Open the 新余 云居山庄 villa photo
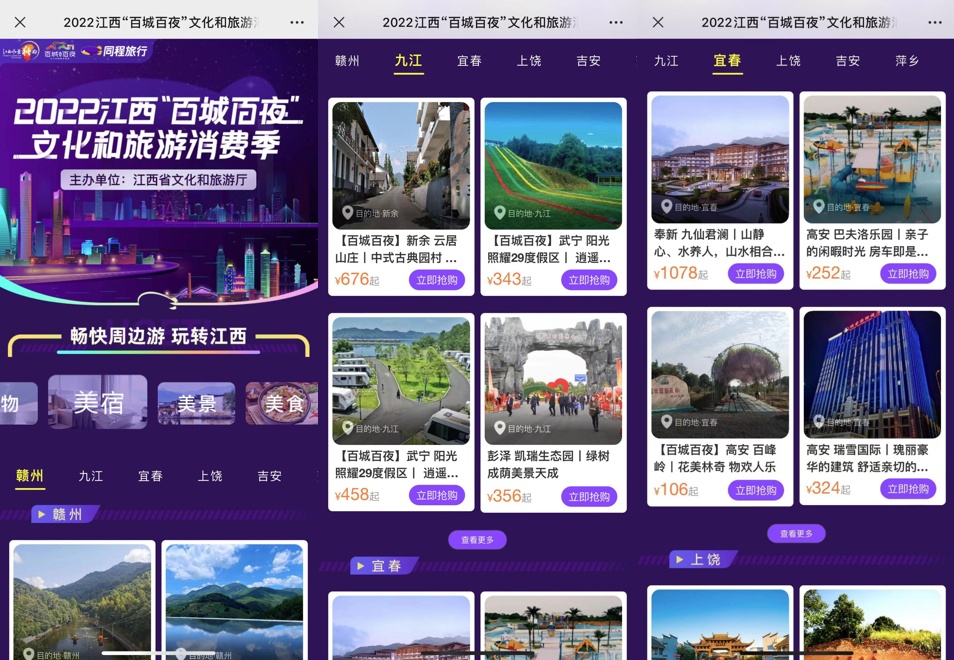The width and height of the screenshot is (954, 660). coord(401,165)
